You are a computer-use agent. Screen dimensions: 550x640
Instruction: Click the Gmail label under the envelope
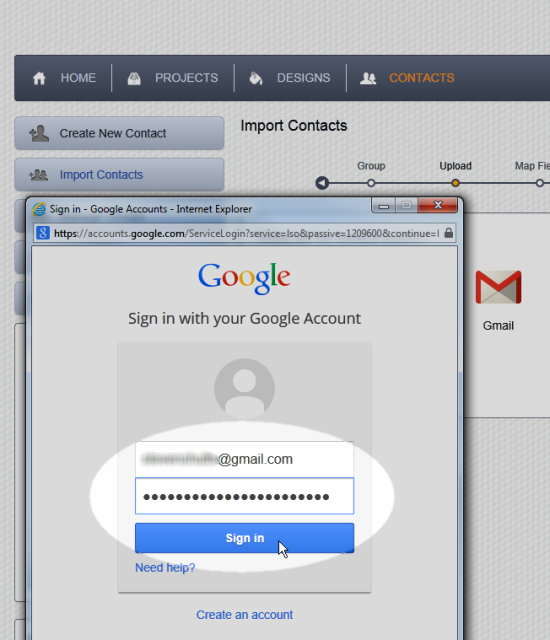(498, 326)
